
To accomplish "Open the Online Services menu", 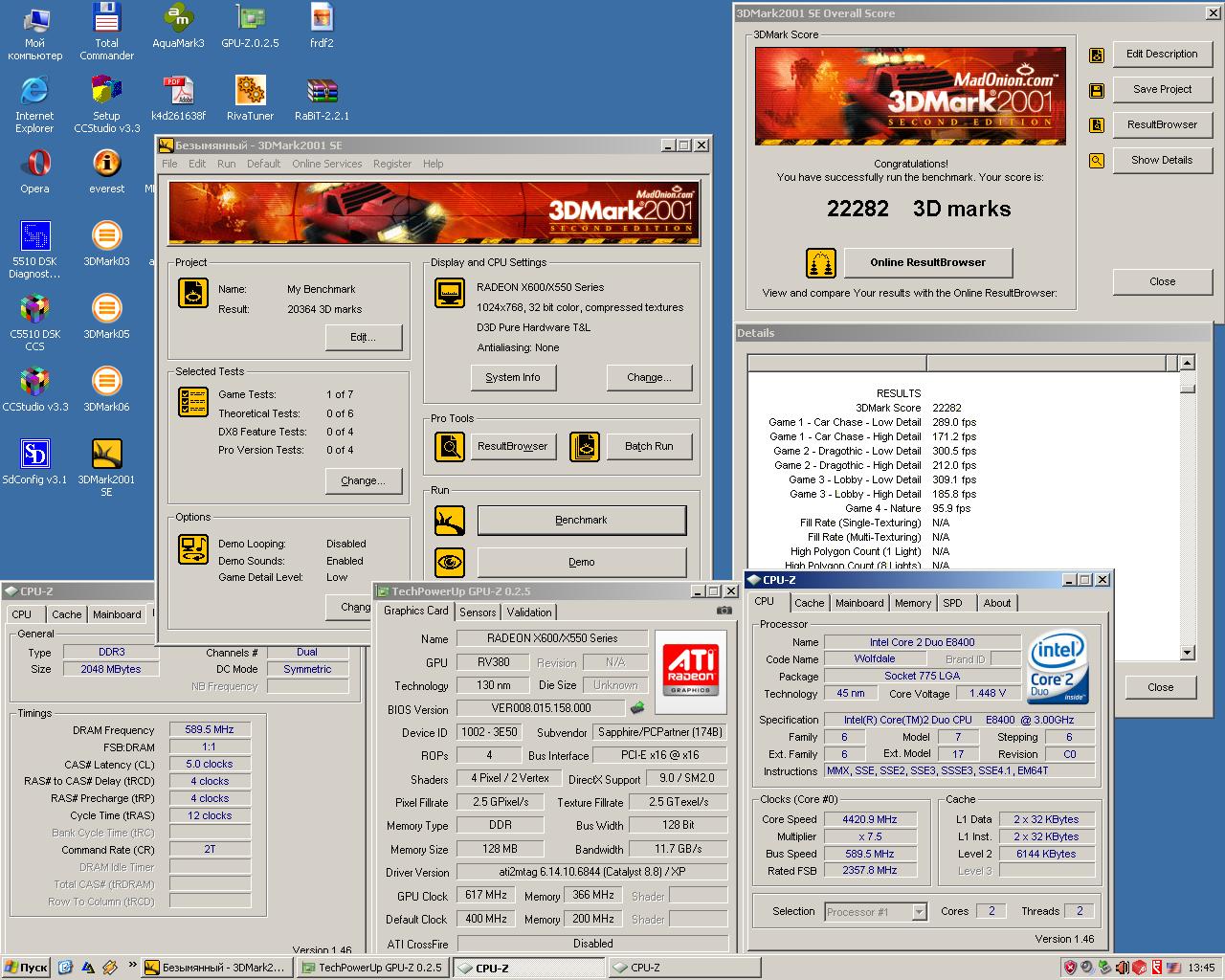I will tap(327, 164).
